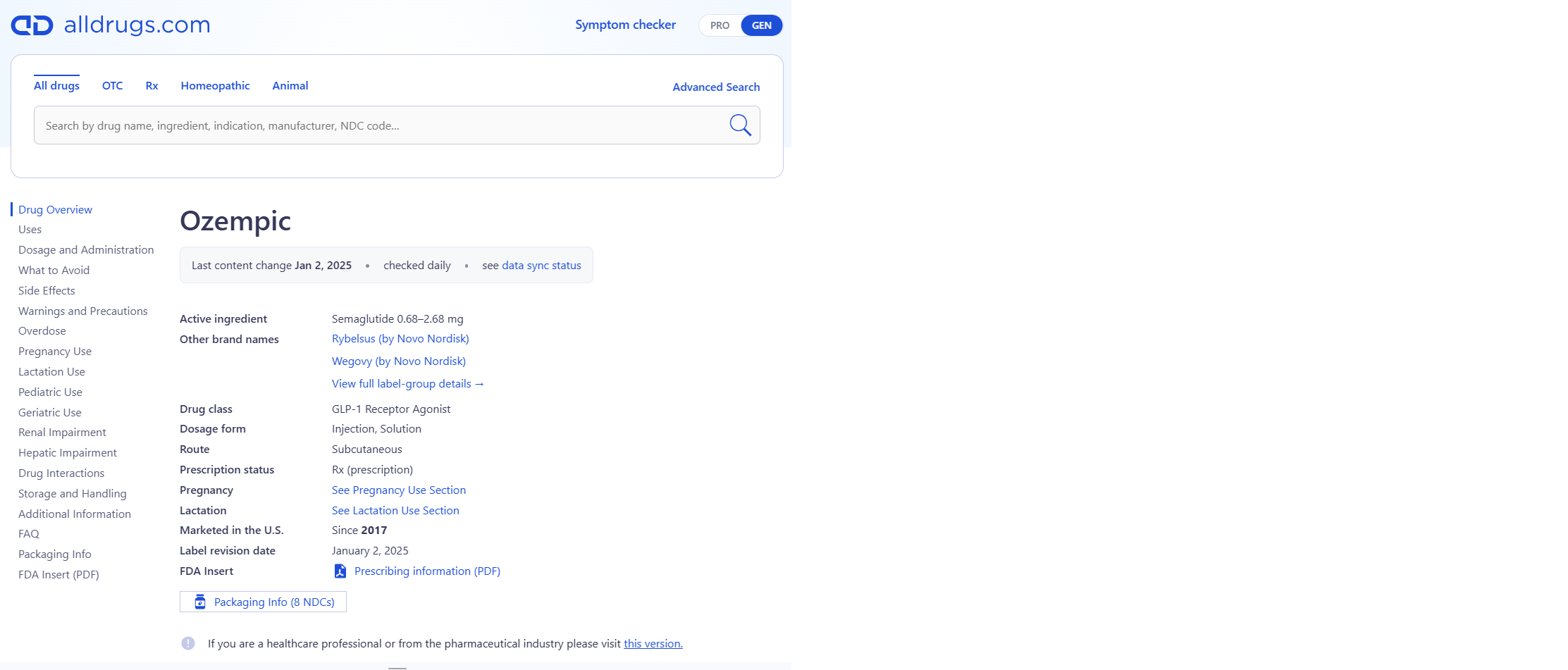Jump to Uses section in sidebar
Screen dimensions: 1568x670
(x=30, y=230)
